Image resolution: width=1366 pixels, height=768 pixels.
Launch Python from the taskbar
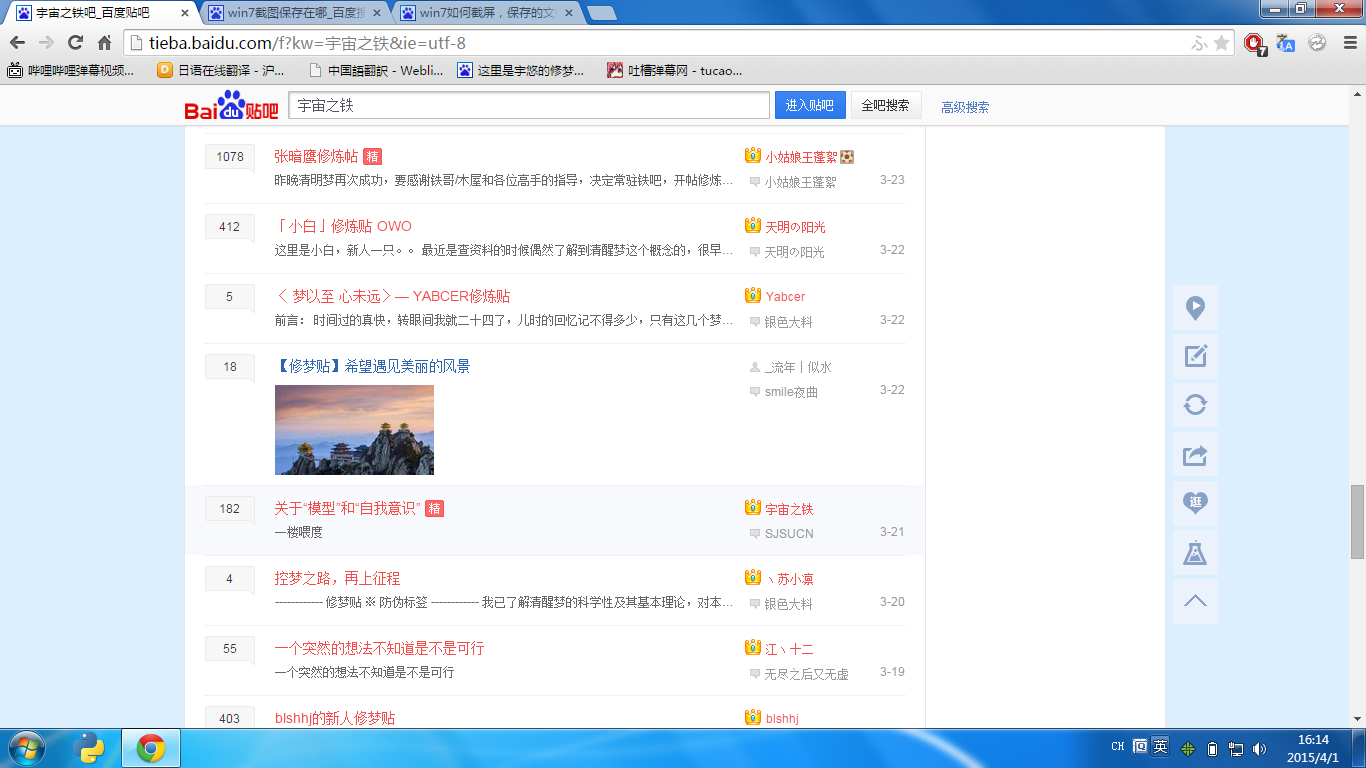[x=90, y=748]
